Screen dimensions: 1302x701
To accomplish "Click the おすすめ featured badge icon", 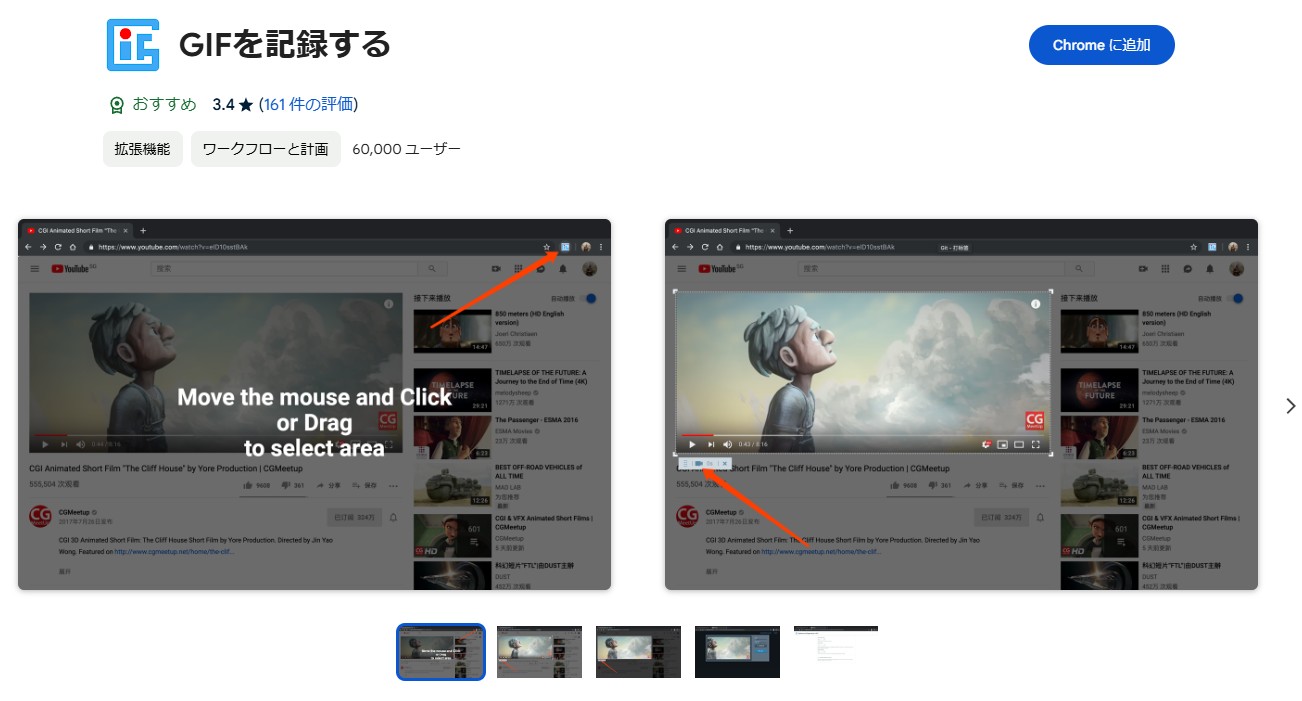I will point(117,105).
